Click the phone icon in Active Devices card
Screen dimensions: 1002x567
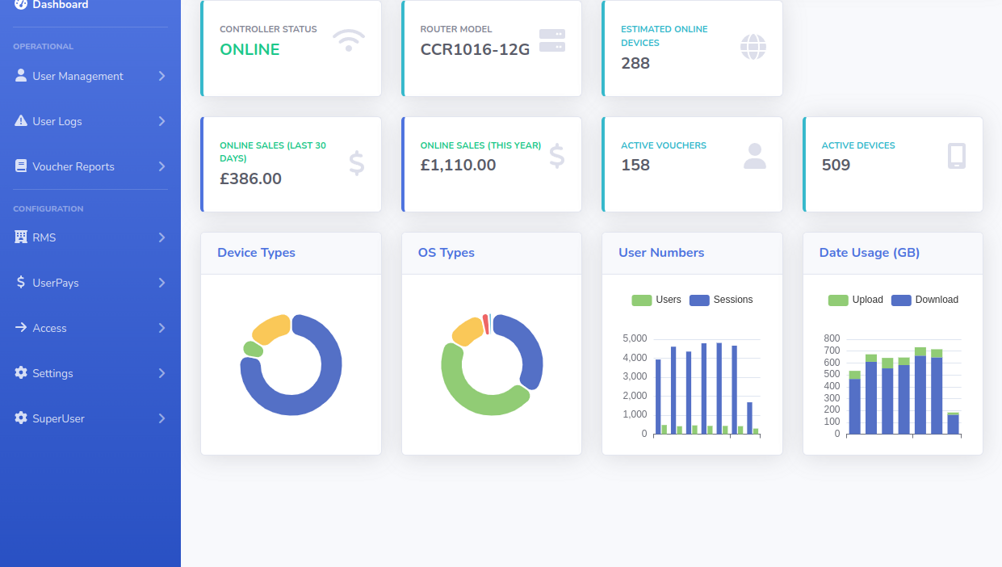click(956, 156)
